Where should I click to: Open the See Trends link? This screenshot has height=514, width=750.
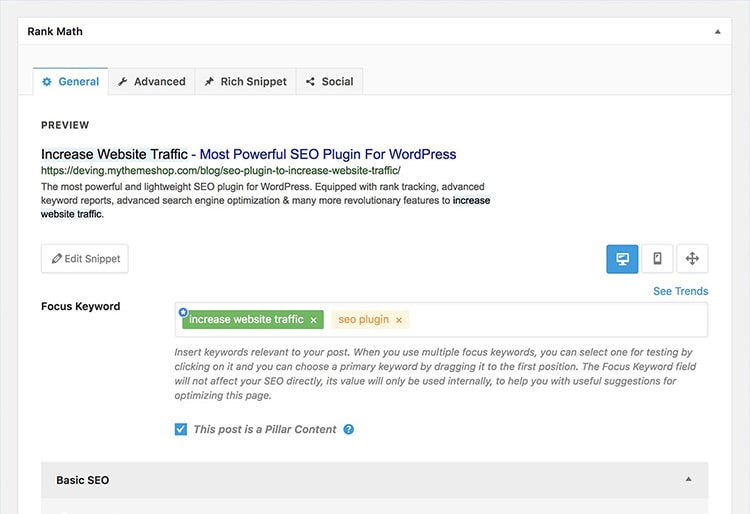click(680, 291)
